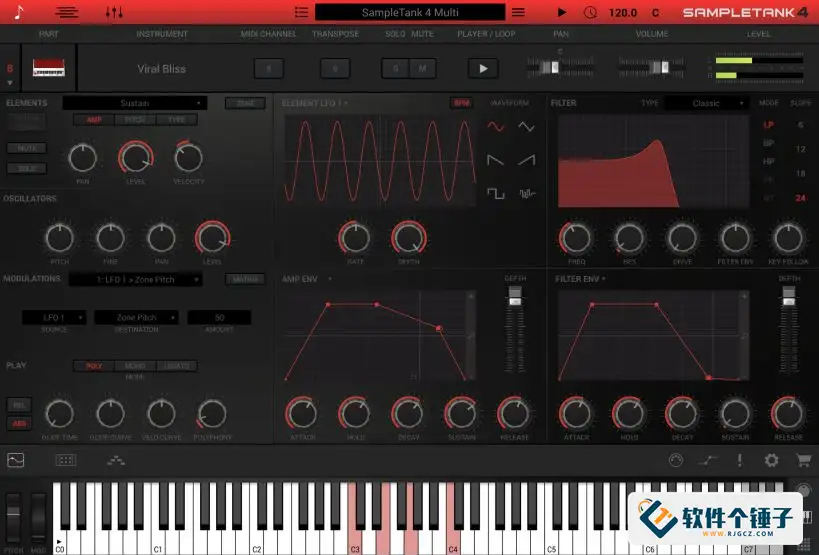Toggle the element MUTE button

pyautogui.click(x=27, y=148)
